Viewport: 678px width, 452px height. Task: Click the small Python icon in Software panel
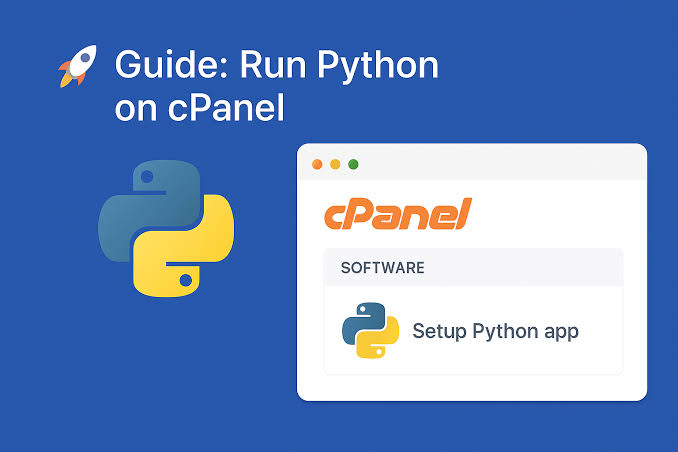(x=370, y=330)
